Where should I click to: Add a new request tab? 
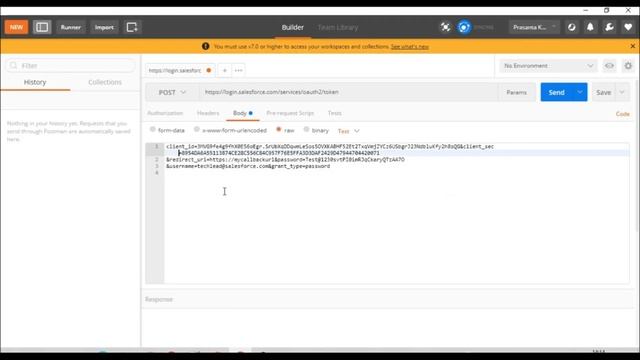tap(224, 70)
